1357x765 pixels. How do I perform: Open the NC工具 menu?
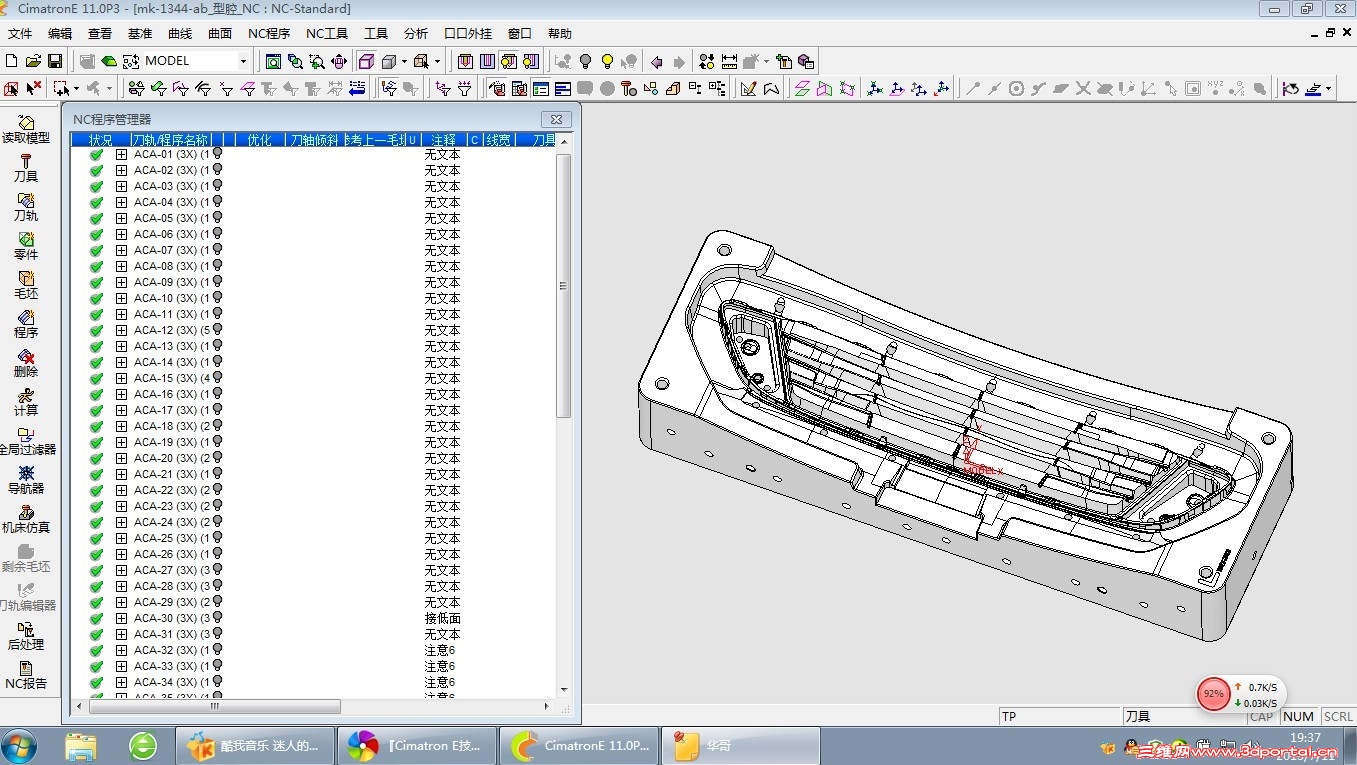click(327, 34)
